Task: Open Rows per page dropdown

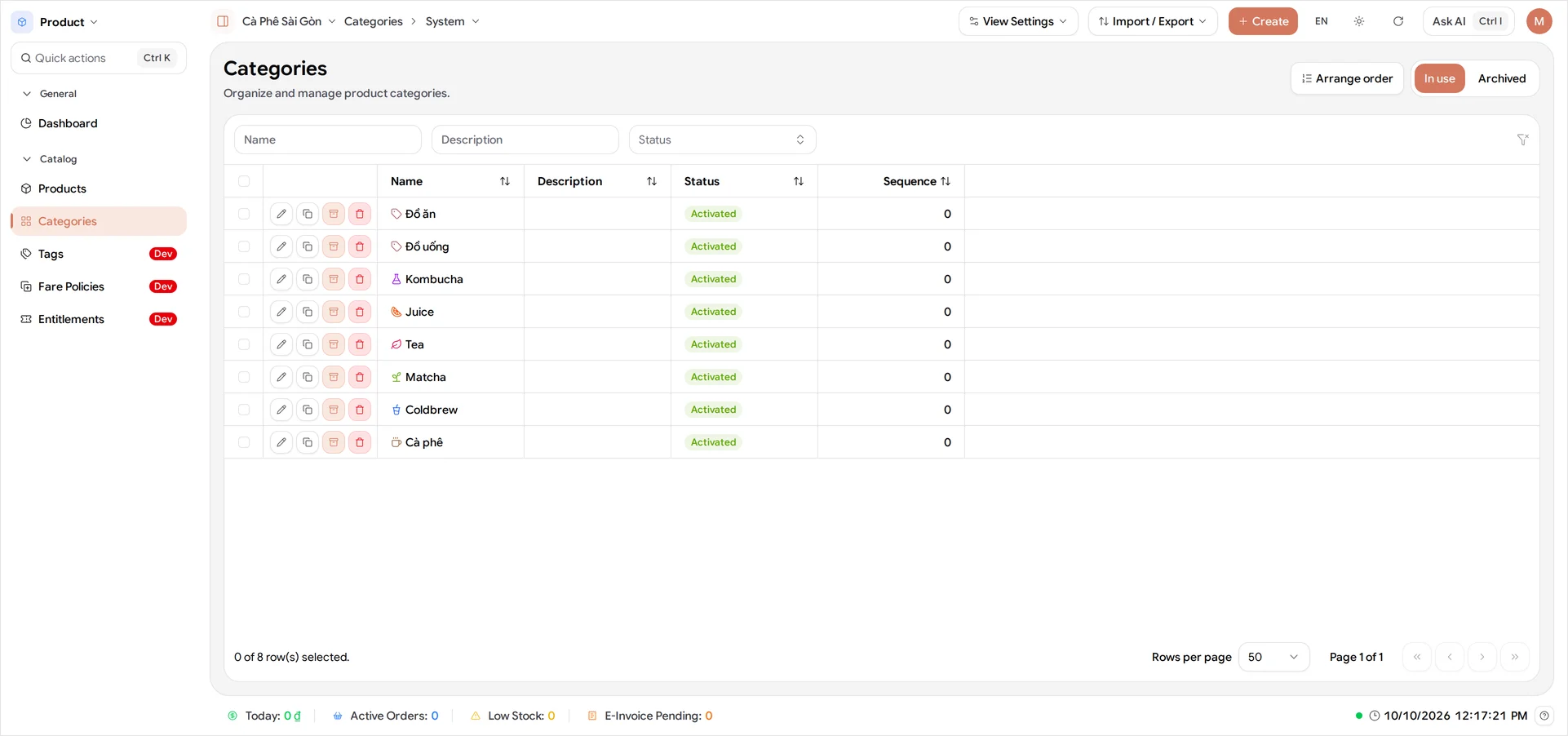Action: coord(1273,657)
